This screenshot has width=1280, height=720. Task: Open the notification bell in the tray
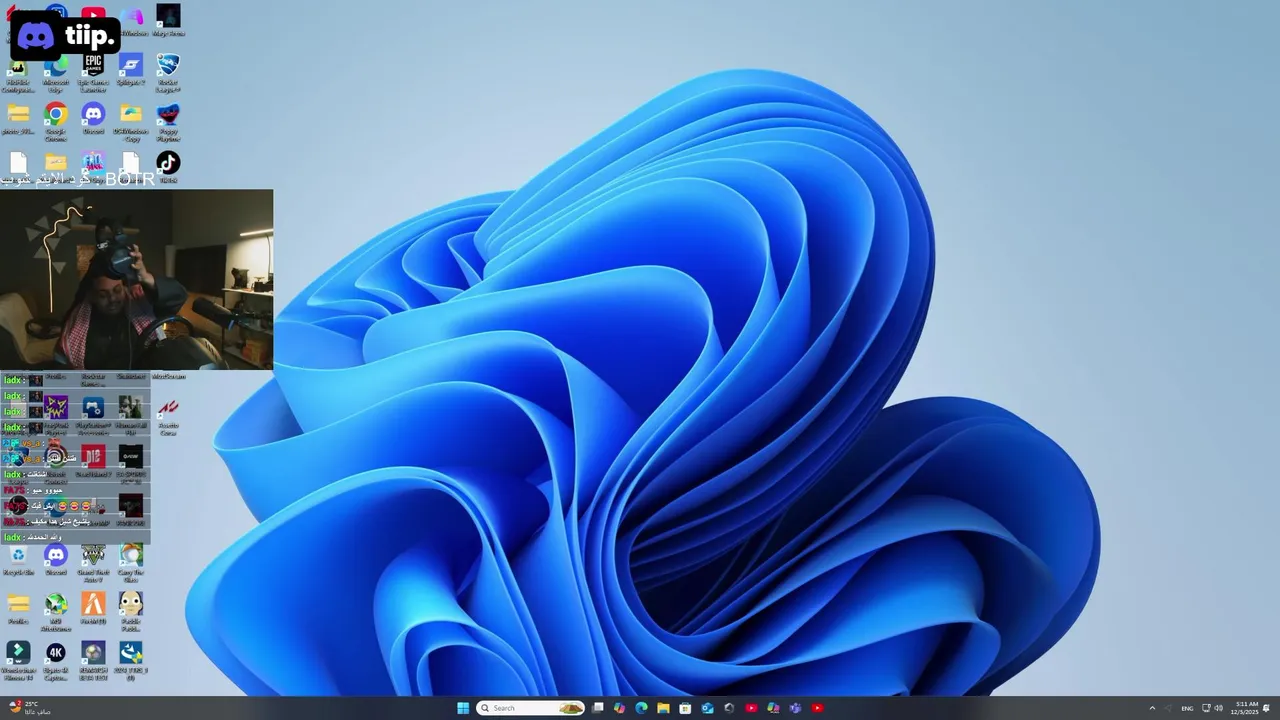[1267, 708]
